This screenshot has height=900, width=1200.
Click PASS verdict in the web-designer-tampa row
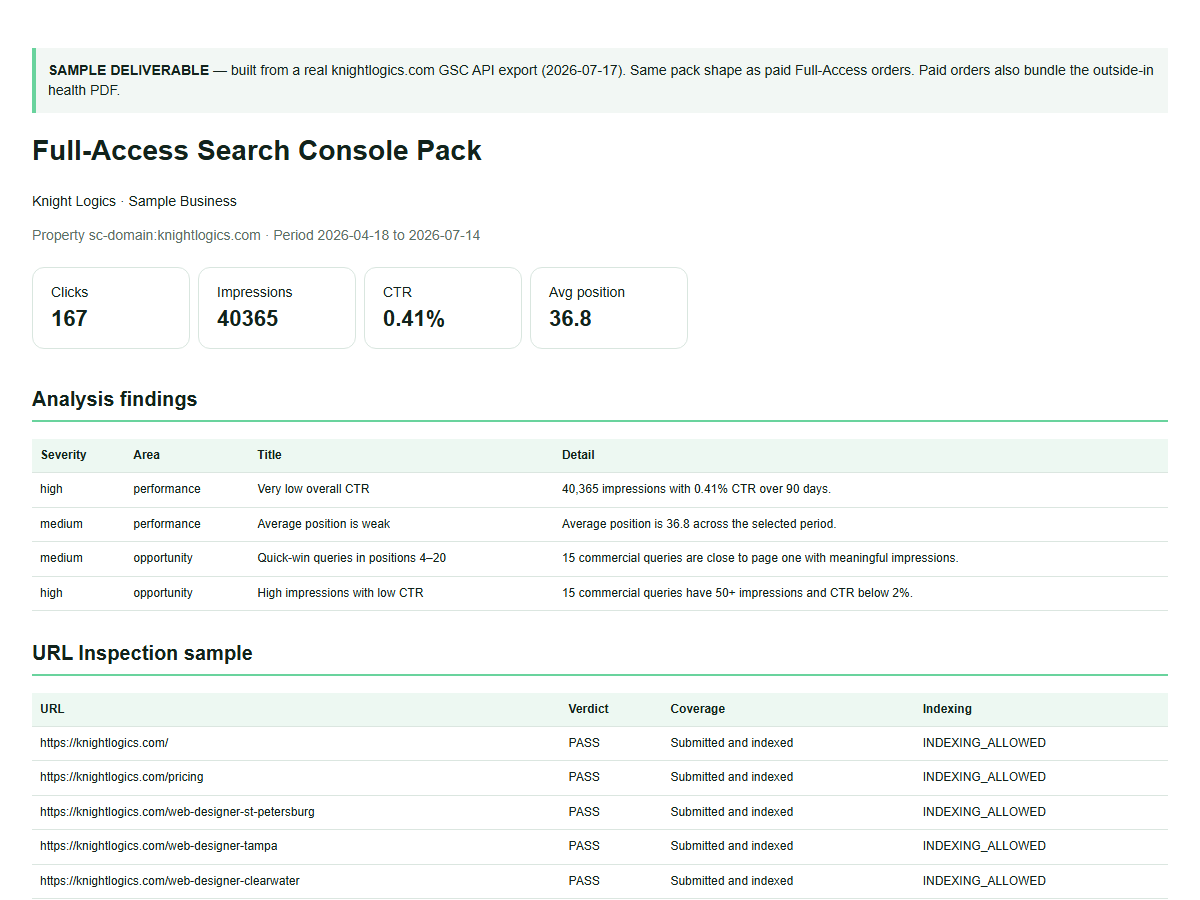pos(584,846)
